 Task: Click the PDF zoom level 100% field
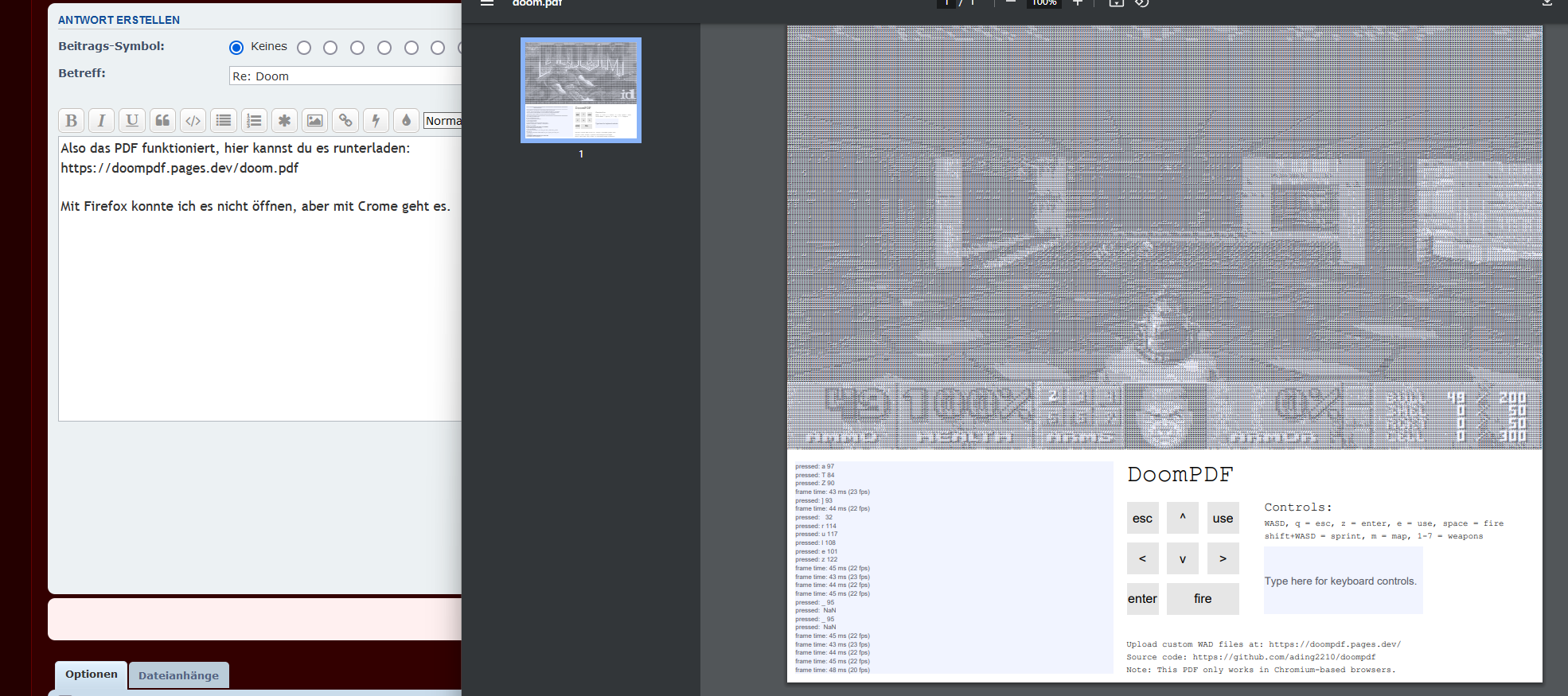[x=1044, y=3]
